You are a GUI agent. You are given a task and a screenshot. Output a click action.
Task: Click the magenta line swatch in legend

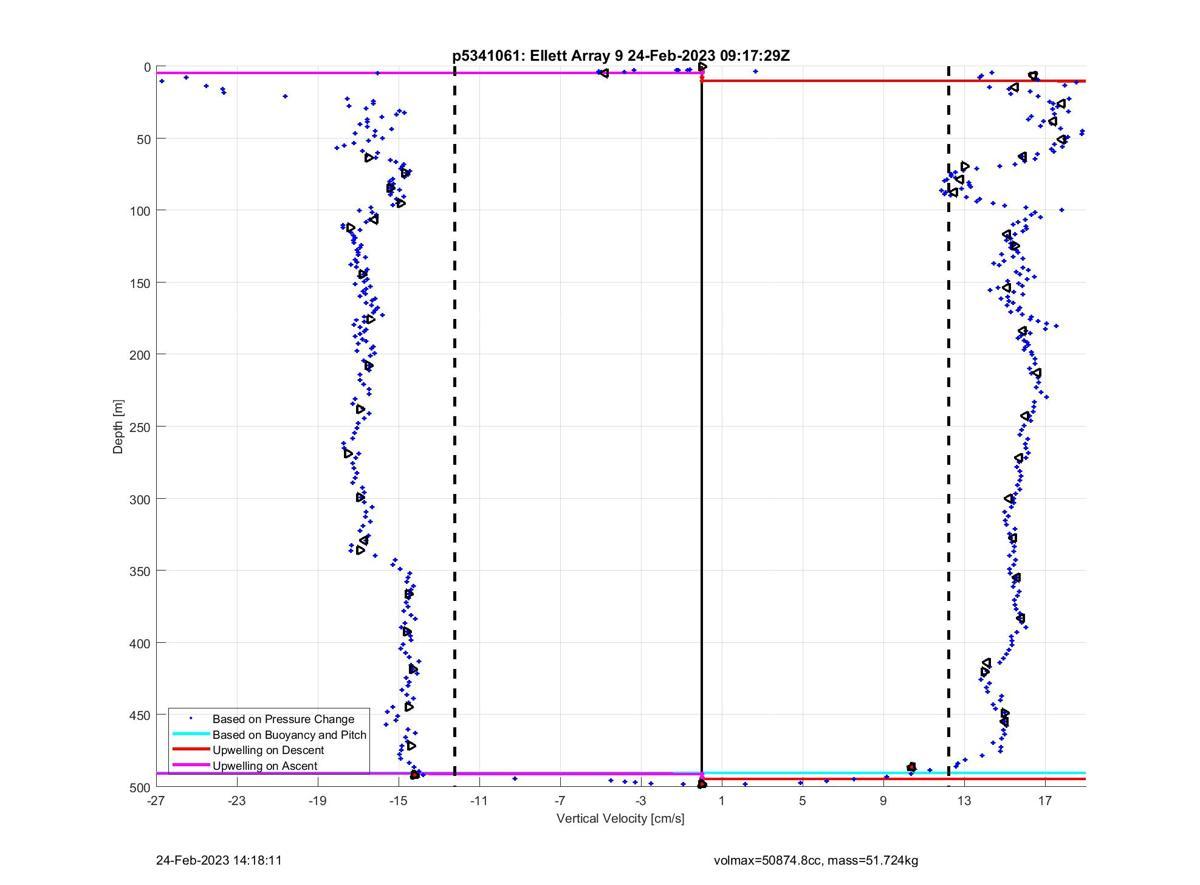(190, 766)
